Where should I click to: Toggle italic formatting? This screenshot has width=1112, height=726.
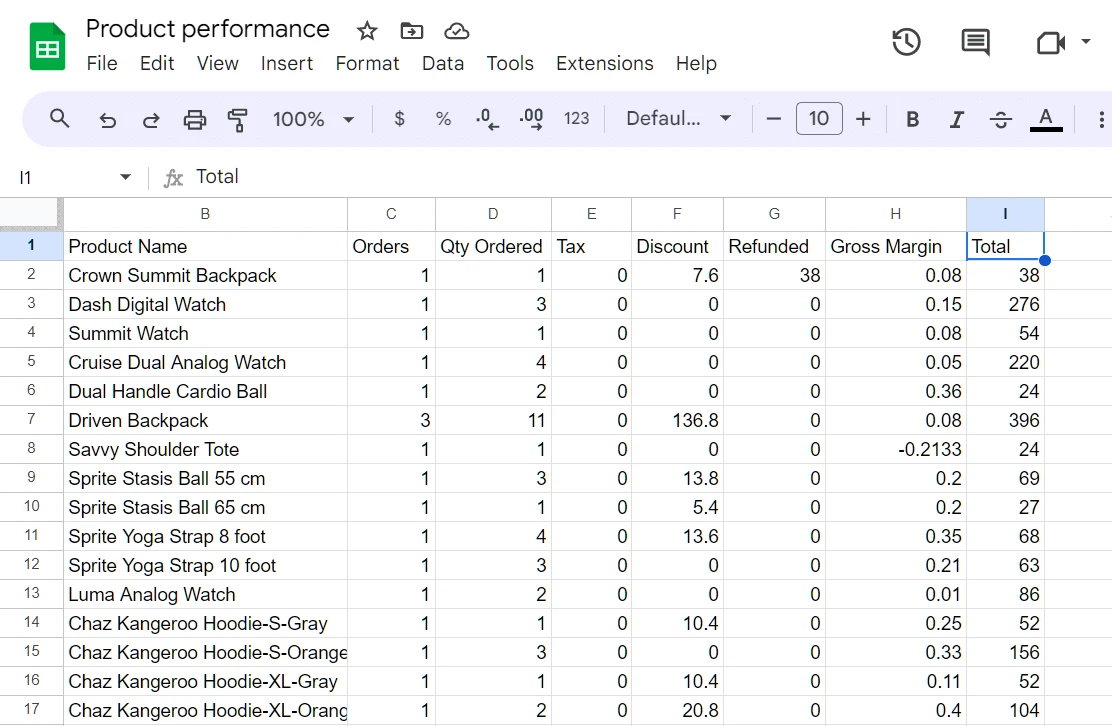click(956, 118)
